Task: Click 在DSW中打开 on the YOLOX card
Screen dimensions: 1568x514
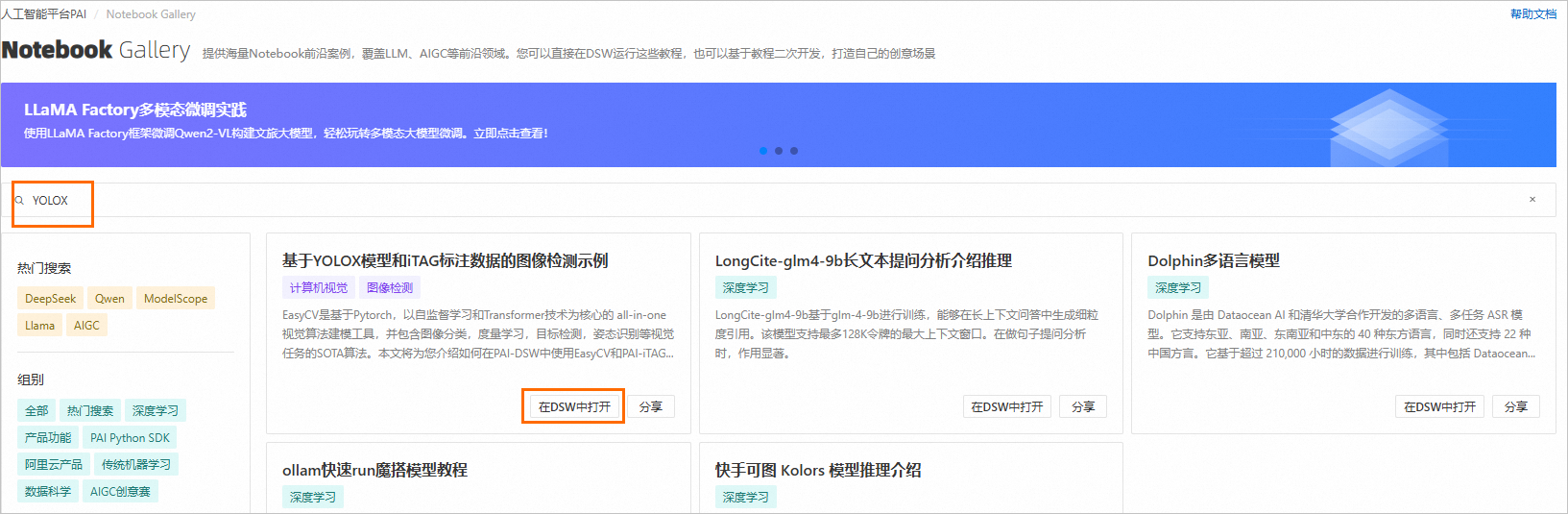Action: click(574, 407)
